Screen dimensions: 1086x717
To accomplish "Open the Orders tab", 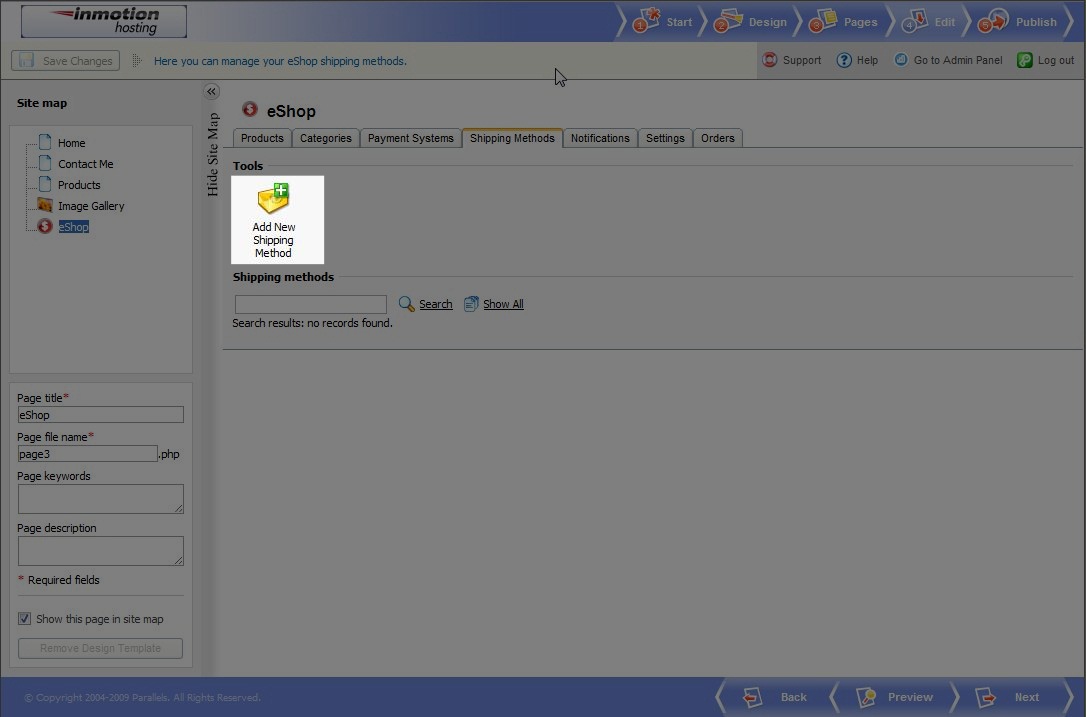I will (718, 138).
